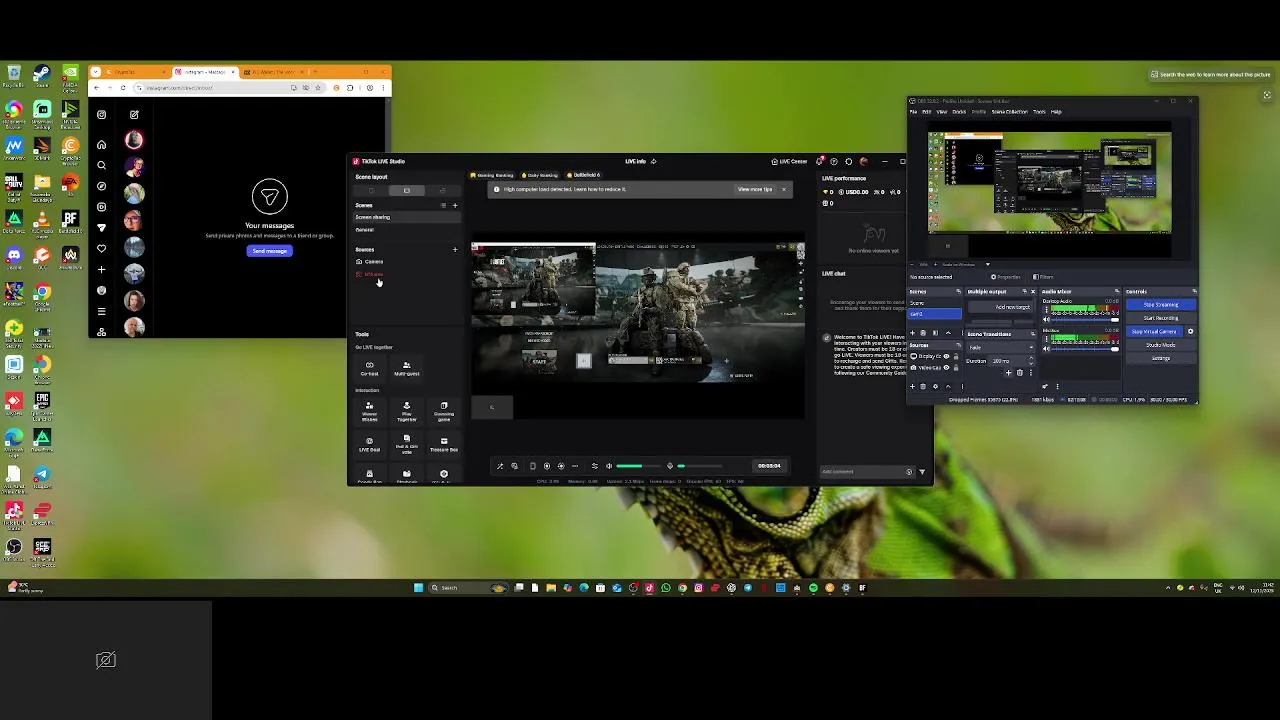Image resolution: width=1280 pixels, height=720 pixels.
Task: Click the Chrome address bar
Action: [229, 88]
